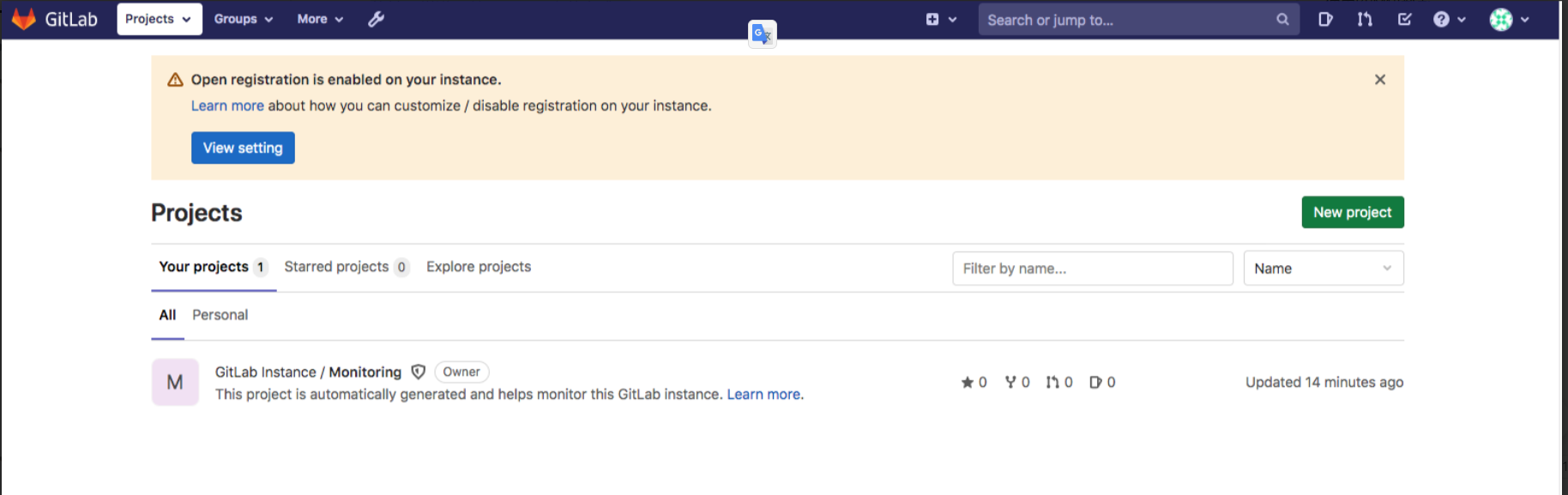Expand the user profile menu chevron
Viewport: 1568px width, 495px height.
[1524, 20]
